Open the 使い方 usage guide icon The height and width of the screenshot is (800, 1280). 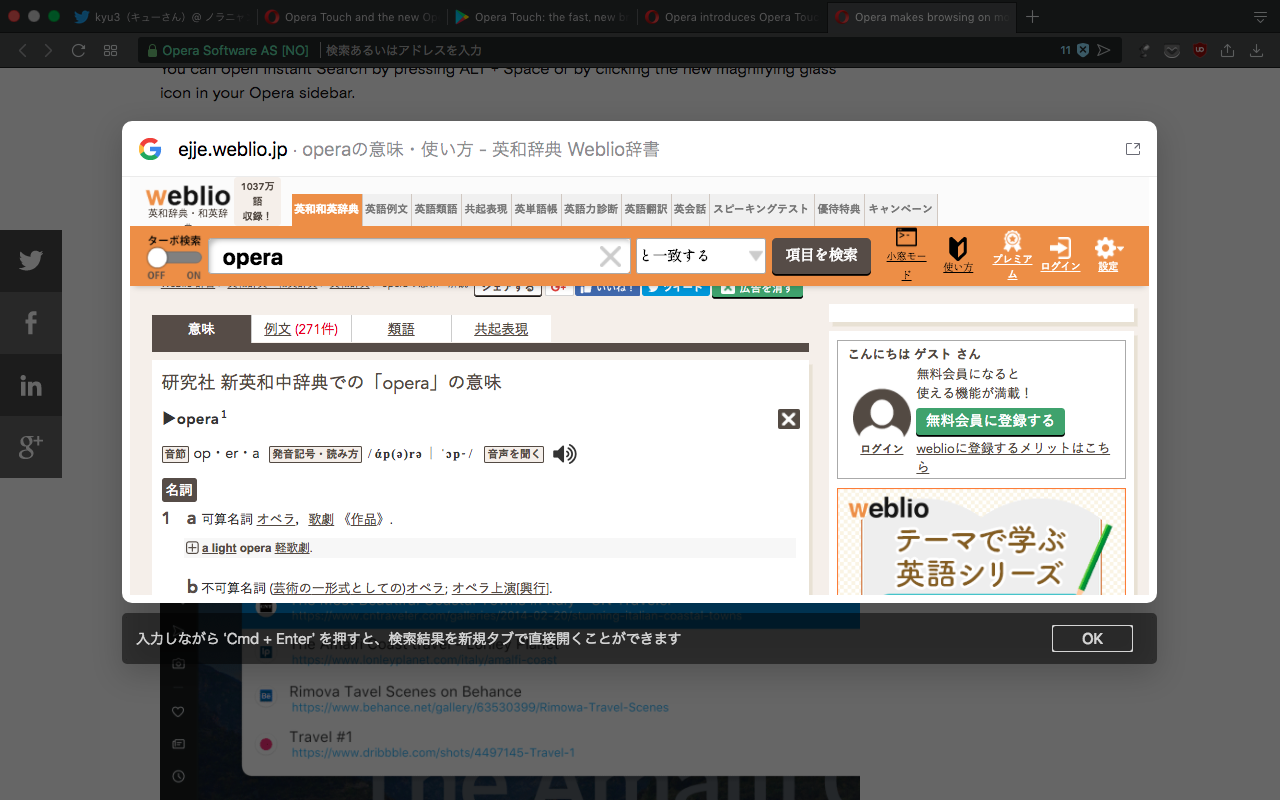[958, 254]
